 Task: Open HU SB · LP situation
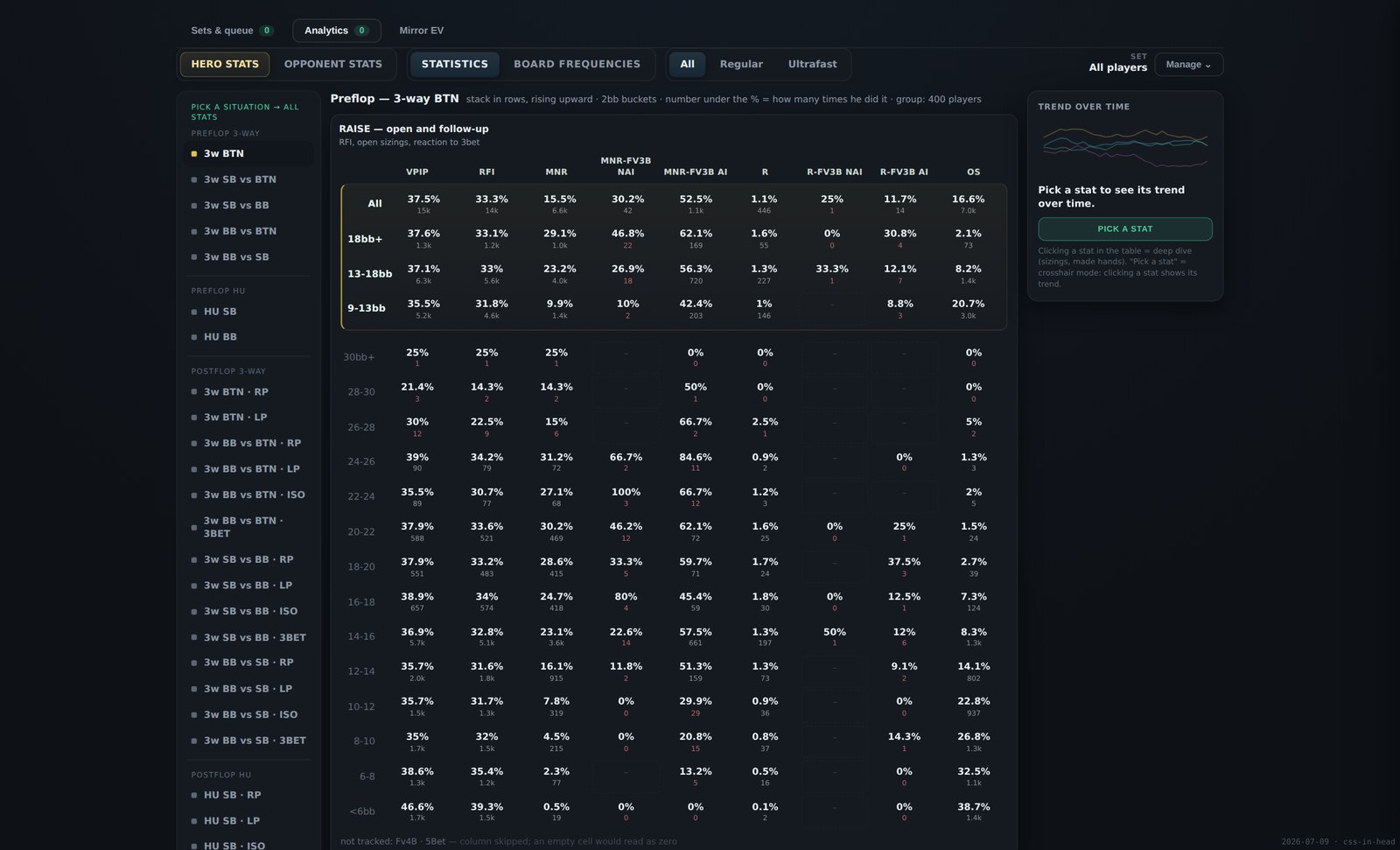pyautogui.click(x=249, y=821)
